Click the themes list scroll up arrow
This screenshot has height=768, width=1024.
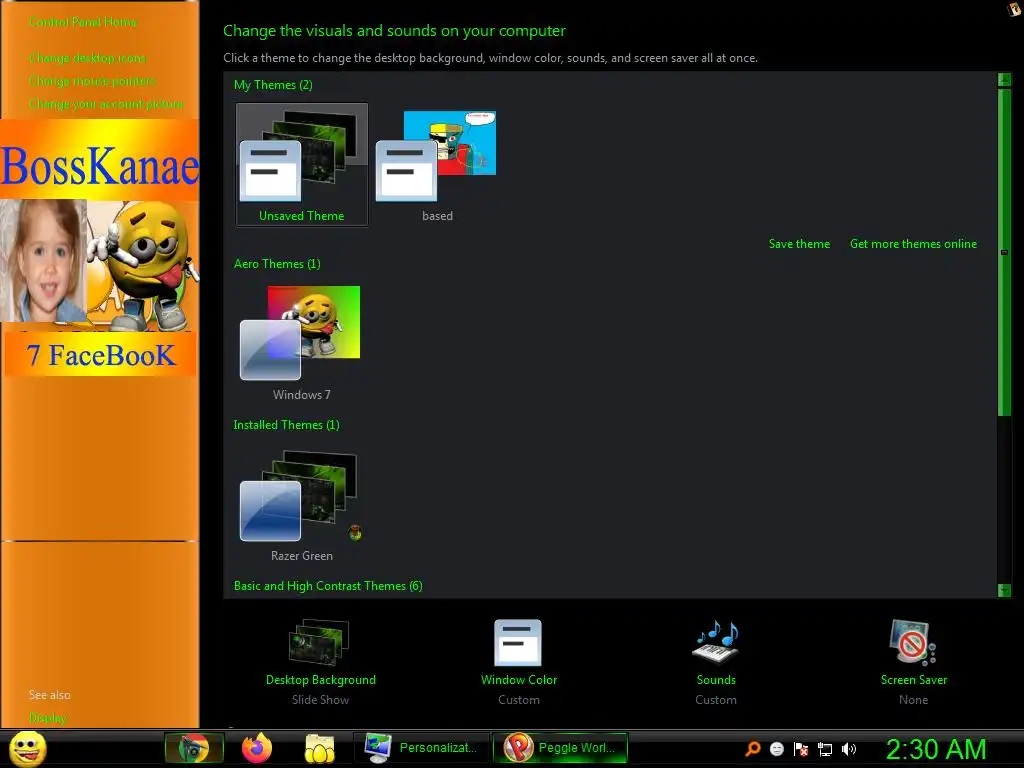click(x=1004, y=80)
